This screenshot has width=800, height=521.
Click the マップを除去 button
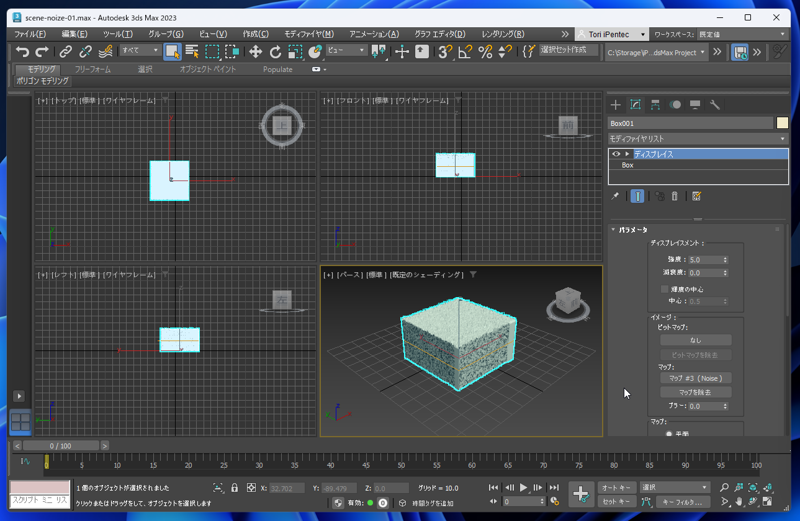click(x=695, y=392)
